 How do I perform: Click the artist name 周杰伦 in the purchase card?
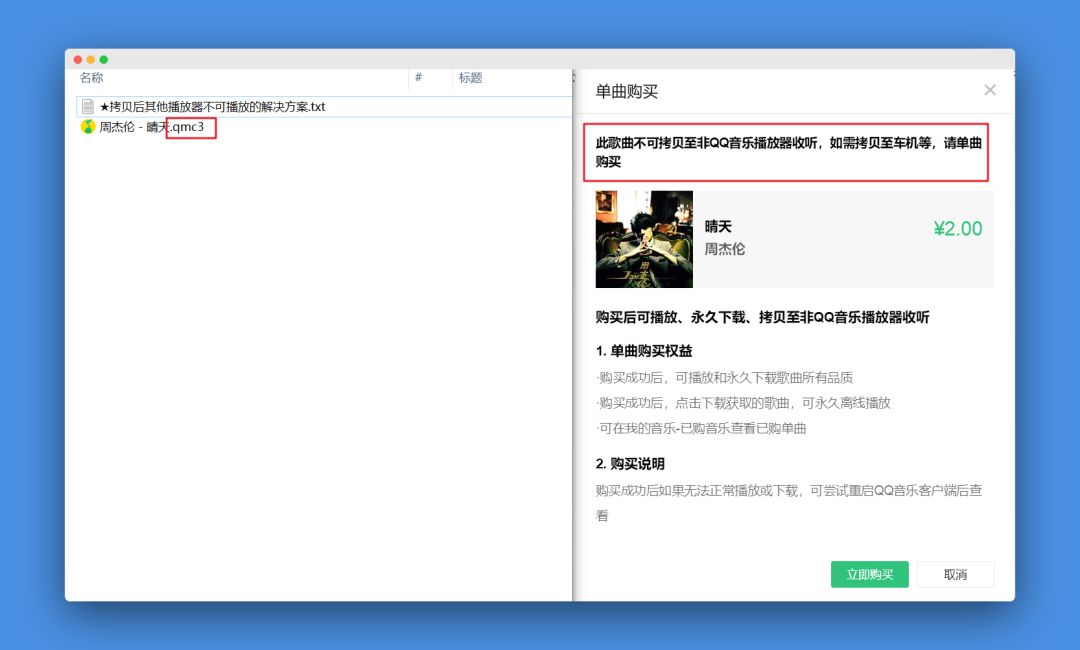(x=725, y=249)
